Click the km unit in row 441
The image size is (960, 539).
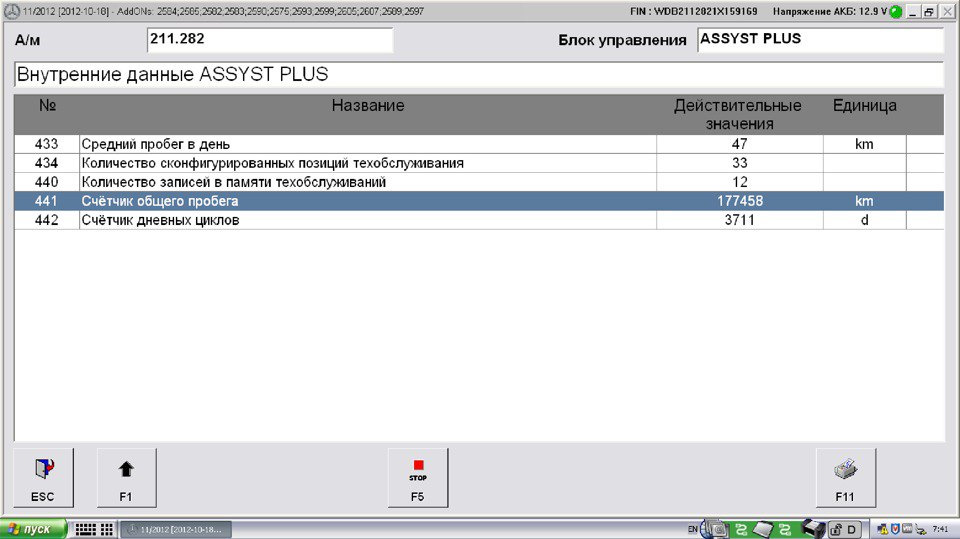coord(864,201)
